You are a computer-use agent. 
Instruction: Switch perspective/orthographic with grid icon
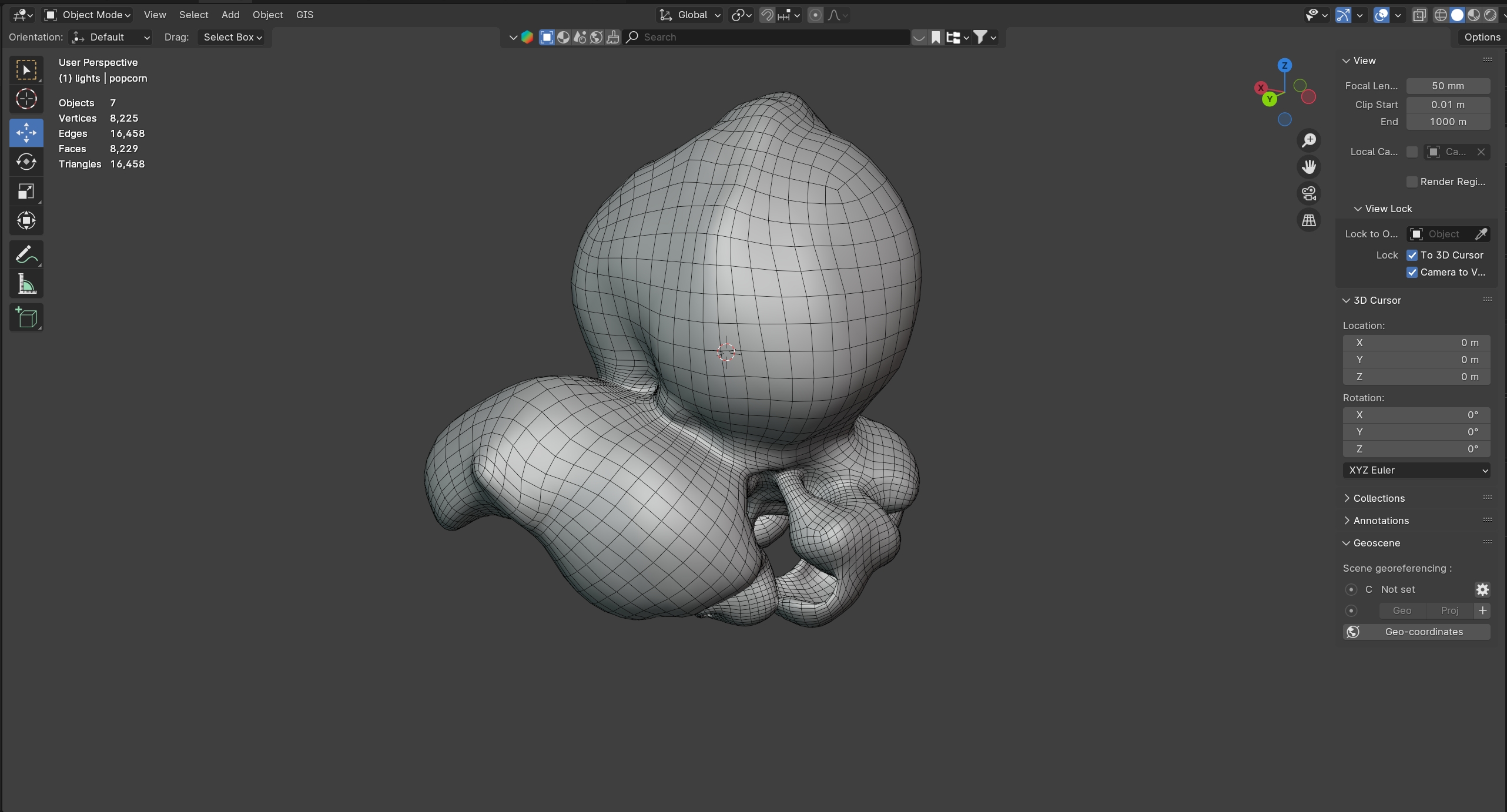(1308, 220)
